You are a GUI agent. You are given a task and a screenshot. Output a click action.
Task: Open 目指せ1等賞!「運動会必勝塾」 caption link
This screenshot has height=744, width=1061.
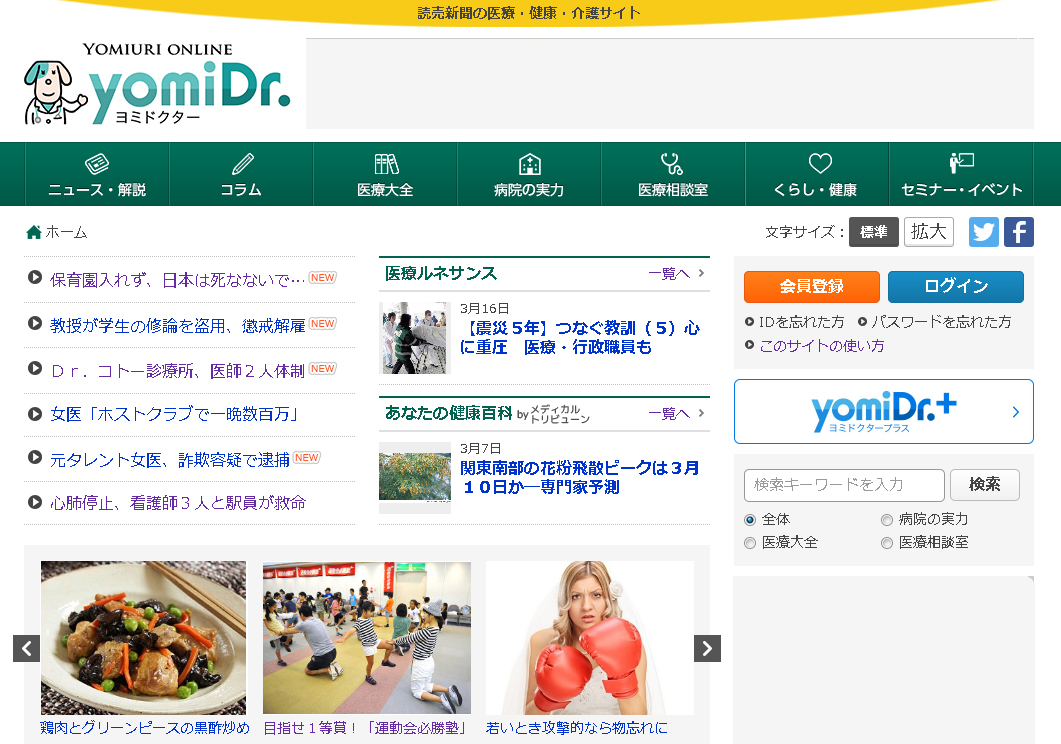tap(365, 728)
